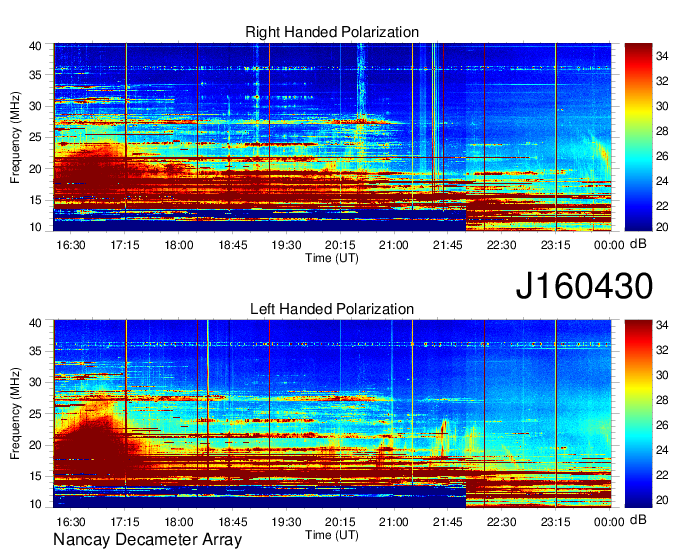Click the 40 MHz tick on Left Handed frequency axis
Image resolution: width=680 pixels, height=552 pixels.
tap(35, 323)
